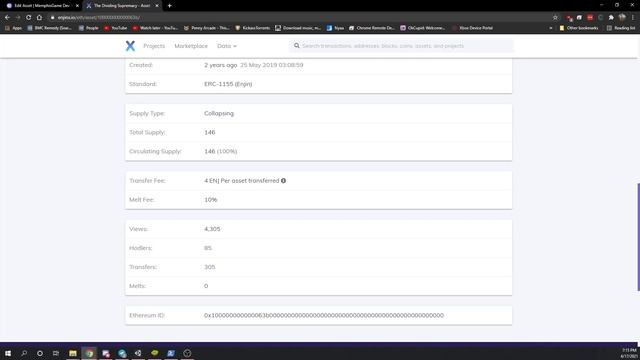Image resolution: width=640 pixels, height=360 pixels.
Task: Click the red extension icon in the toolbar
Action: [590, 18]
